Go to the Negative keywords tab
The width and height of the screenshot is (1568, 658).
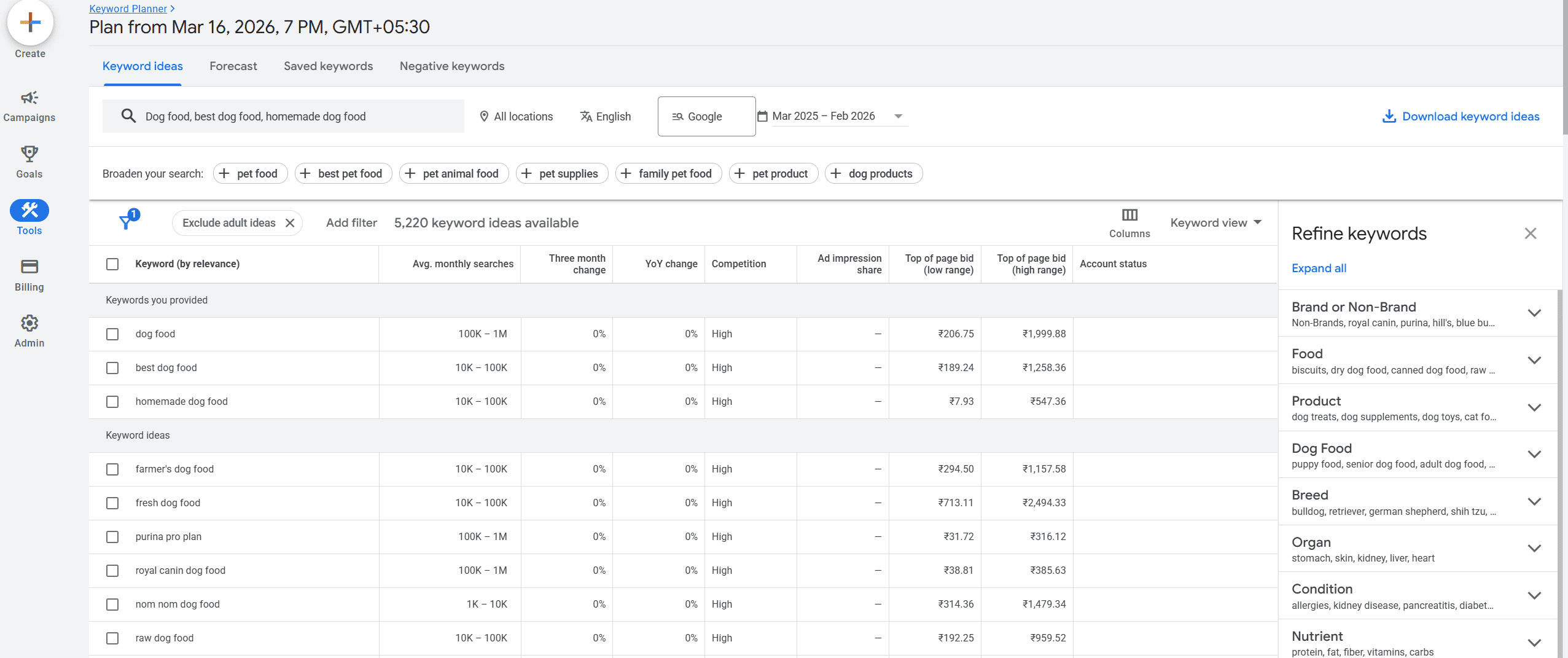pyautogui.click(x=451, y=66)
